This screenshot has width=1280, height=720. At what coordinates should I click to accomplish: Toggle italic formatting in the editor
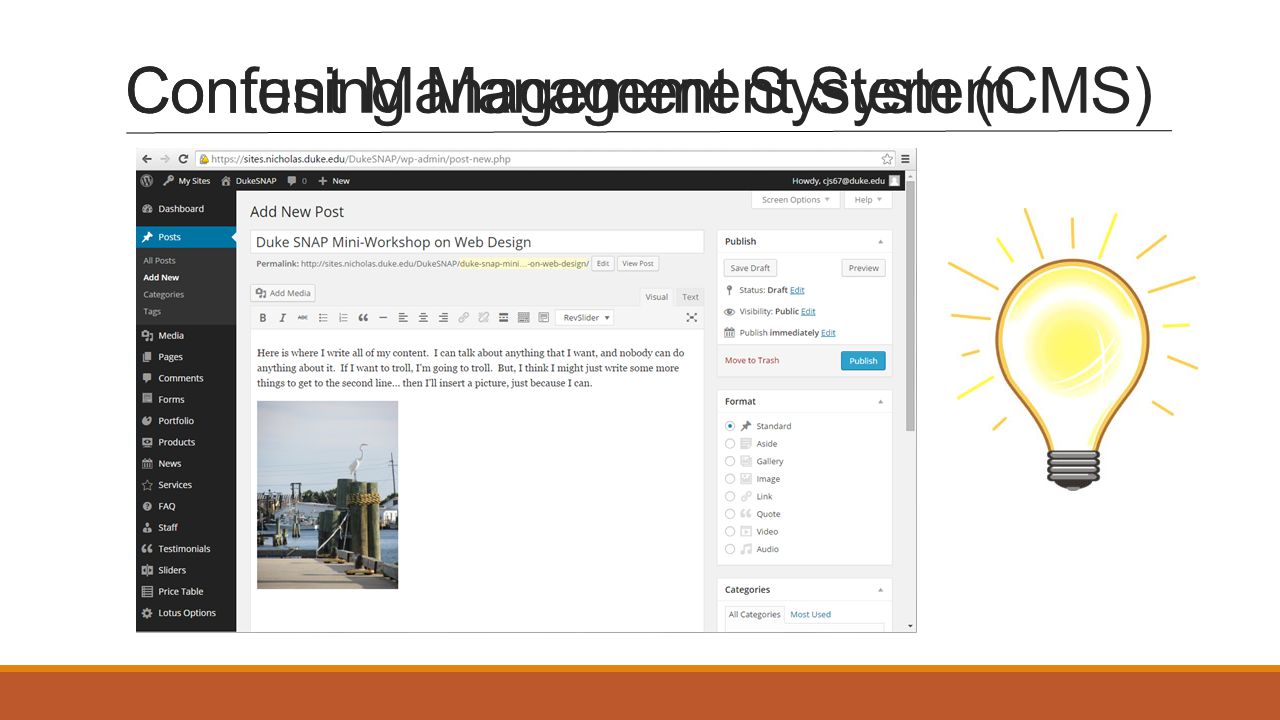pos(283,317)
